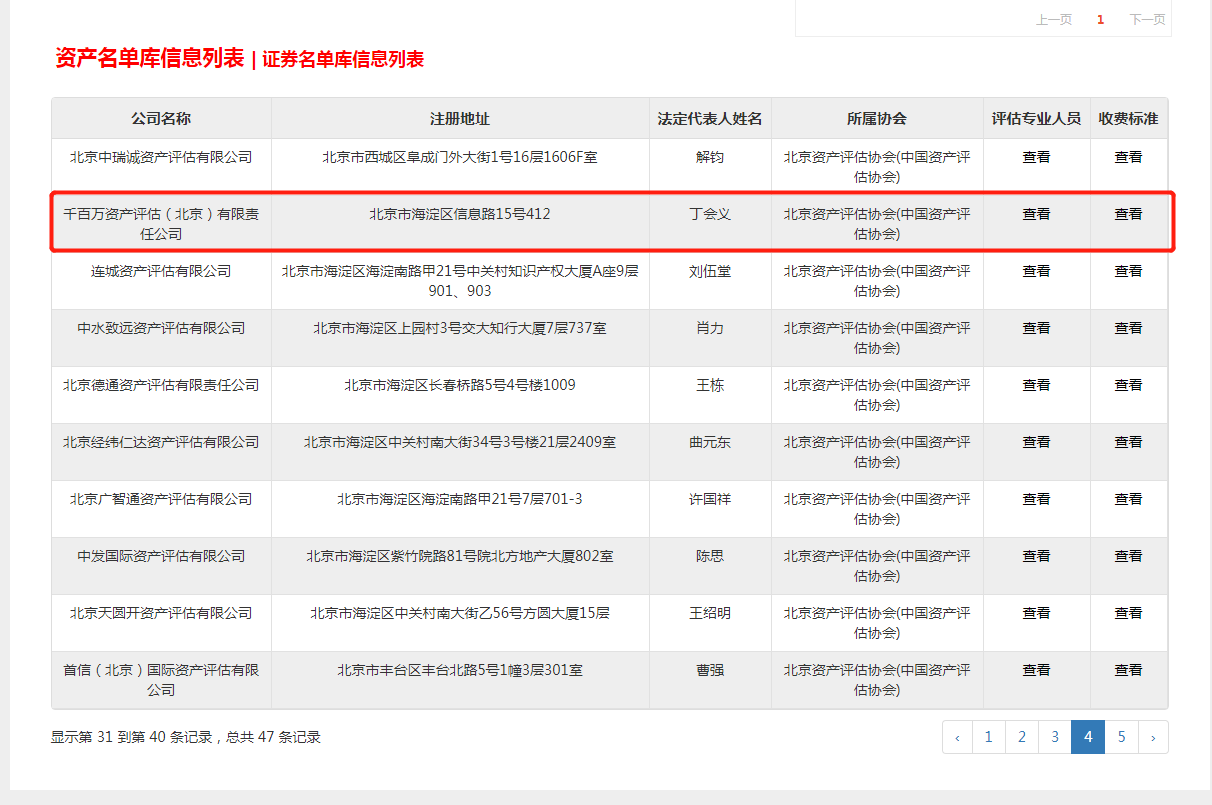Select the 所属协会 column header

click(x=877, y=118)
